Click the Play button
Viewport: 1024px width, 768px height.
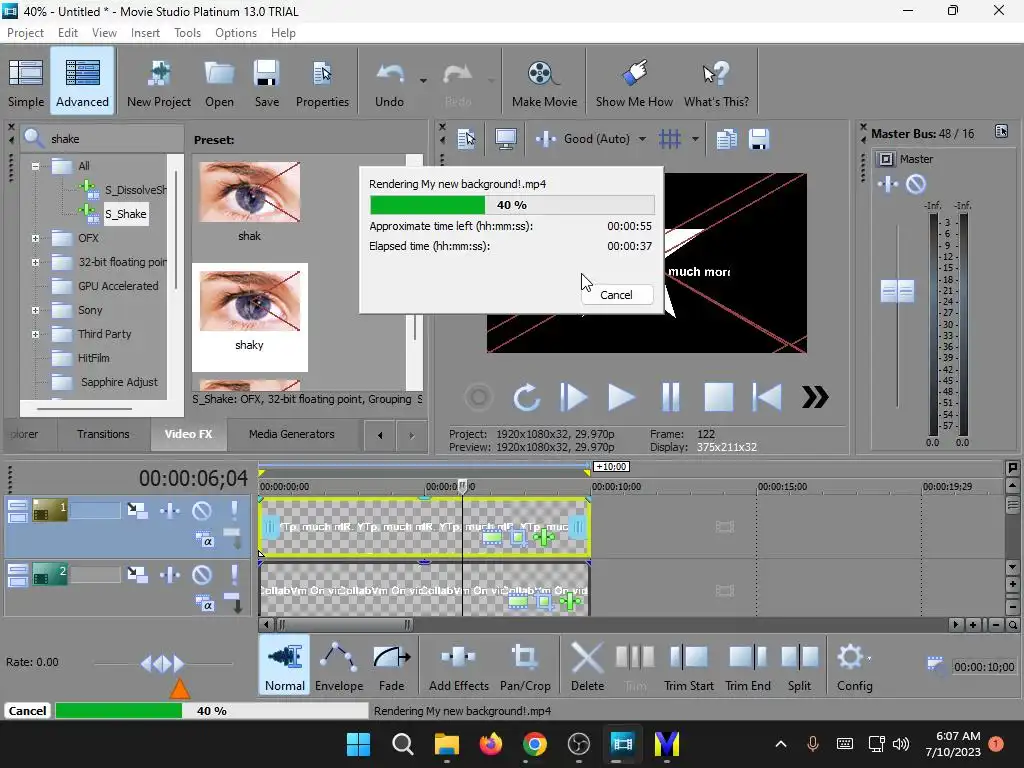[621, 397]
